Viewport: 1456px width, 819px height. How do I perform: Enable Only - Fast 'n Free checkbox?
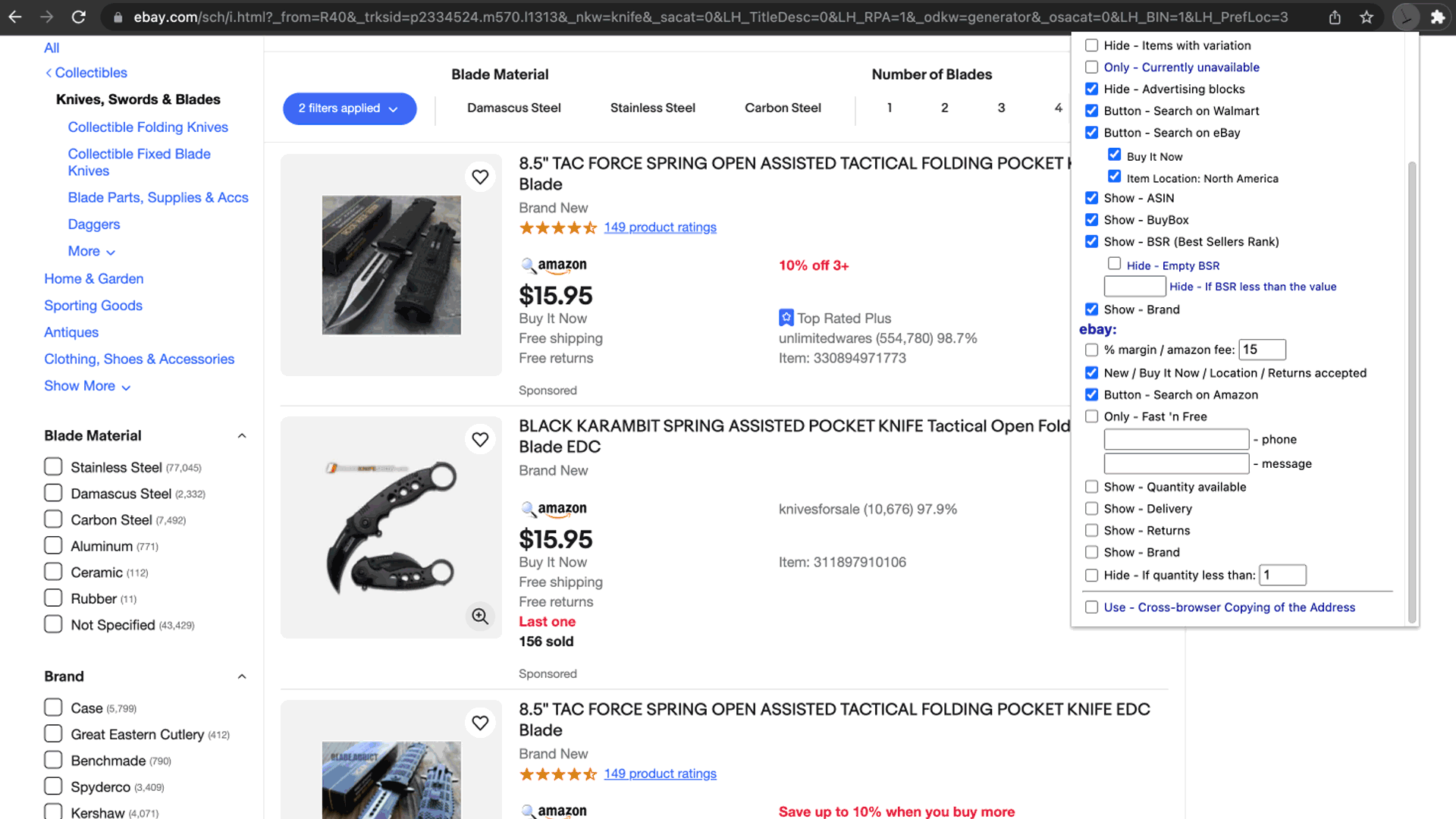click(x=1091, y=416)
